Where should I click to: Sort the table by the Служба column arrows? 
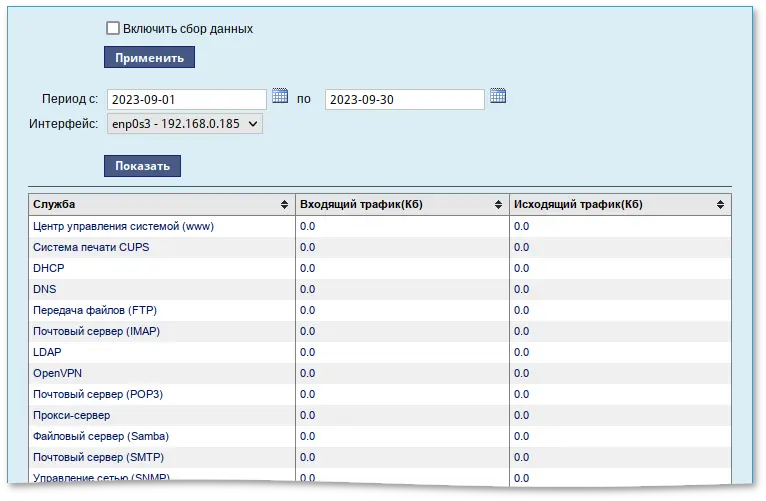point(285,205)
